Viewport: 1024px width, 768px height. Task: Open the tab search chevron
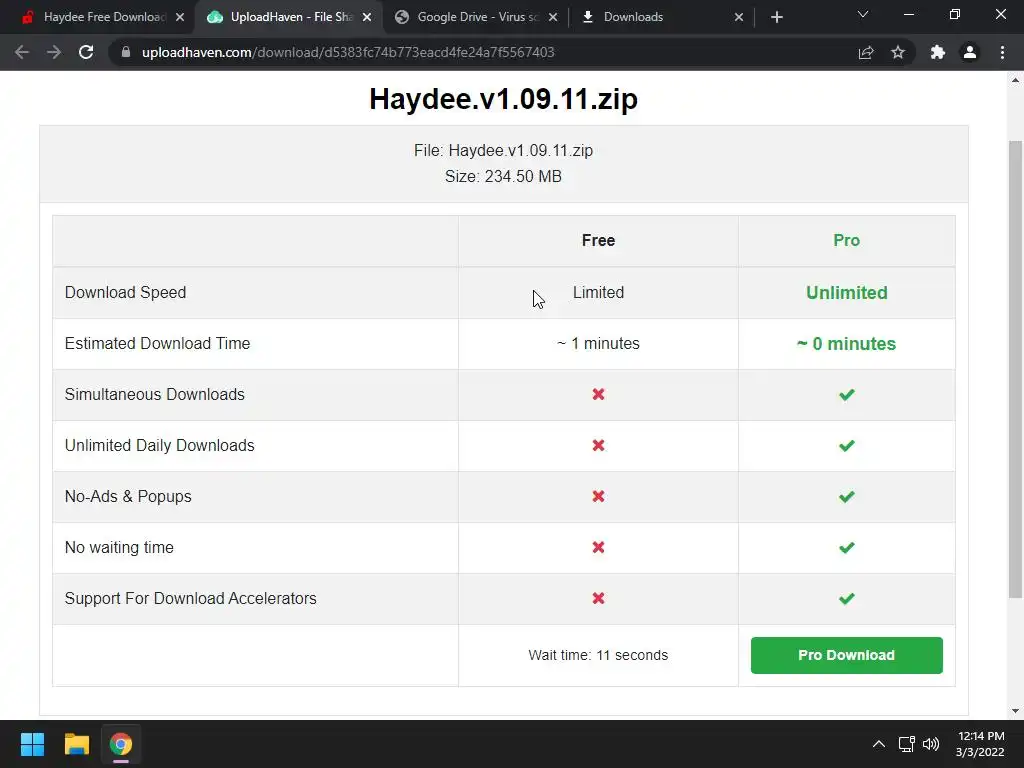pos(863,14)
